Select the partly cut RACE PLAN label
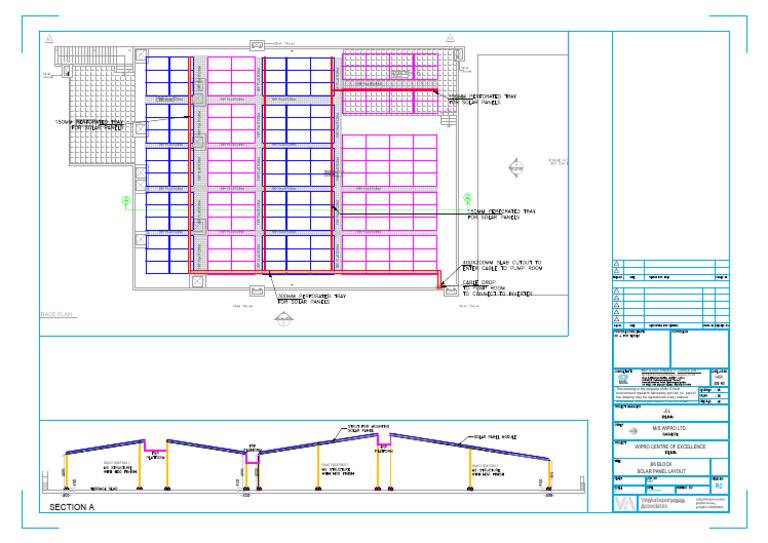 tap(56, 314)
